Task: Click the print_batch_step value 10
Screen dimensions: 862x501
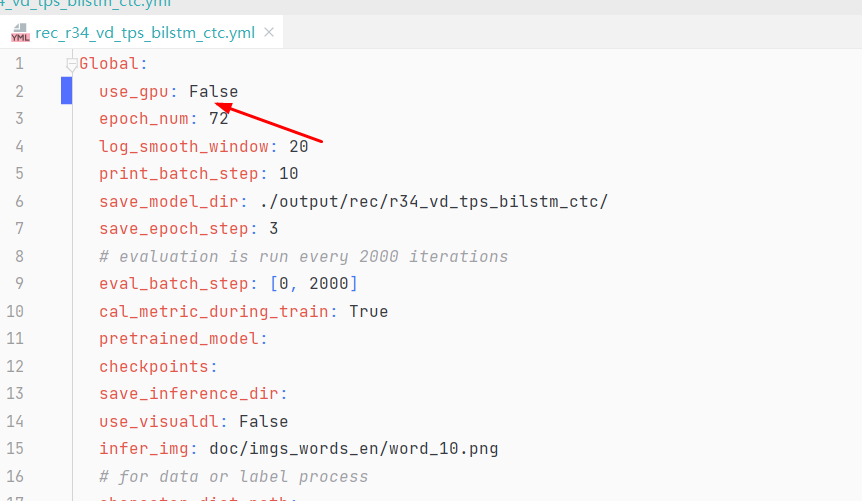Action: coord(288,174)
